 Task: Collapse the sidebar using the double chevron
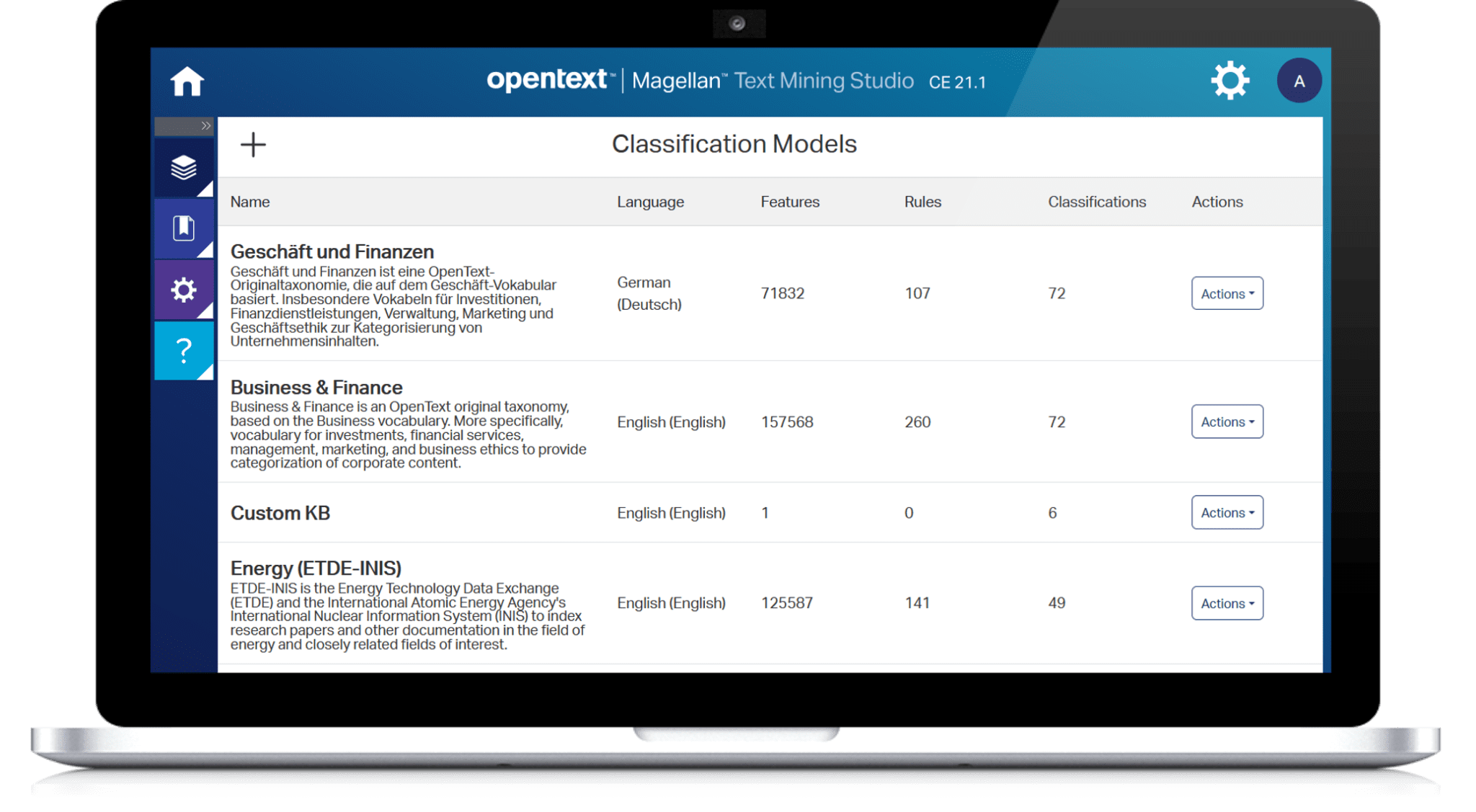[x=205, y=124]
